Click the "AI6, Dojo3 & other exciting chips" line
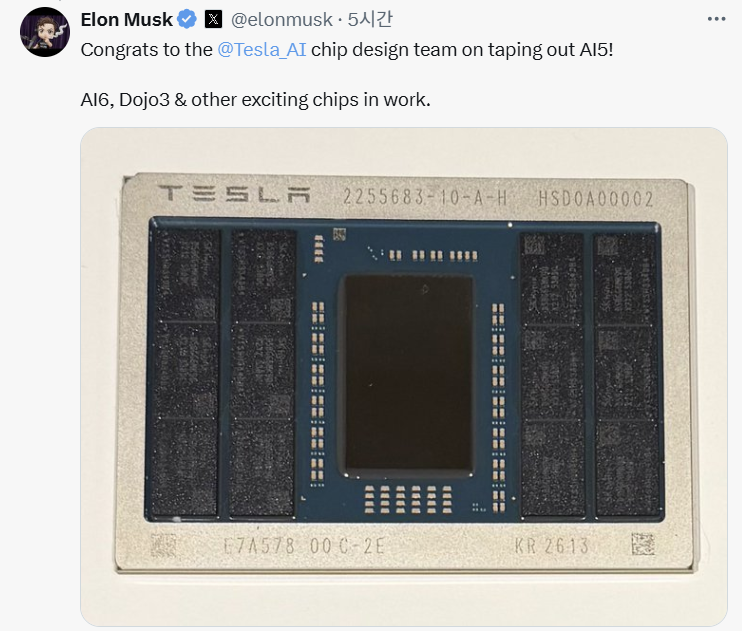742x631 pixels. tap(255, 101)
